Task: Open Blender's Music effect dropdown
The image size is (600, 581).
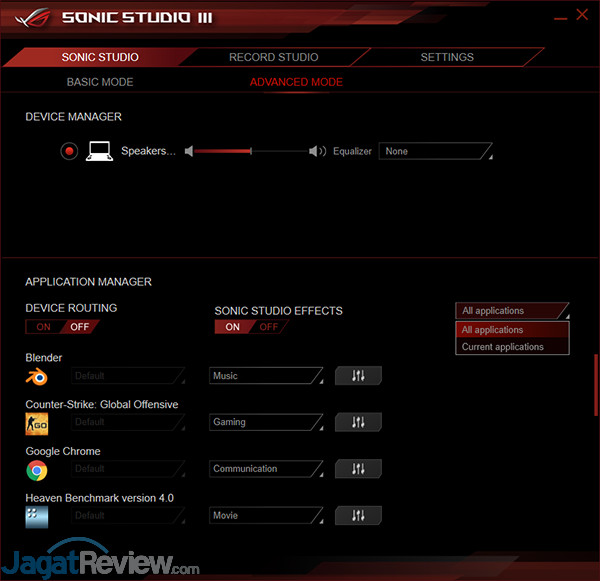Action: 266,376
